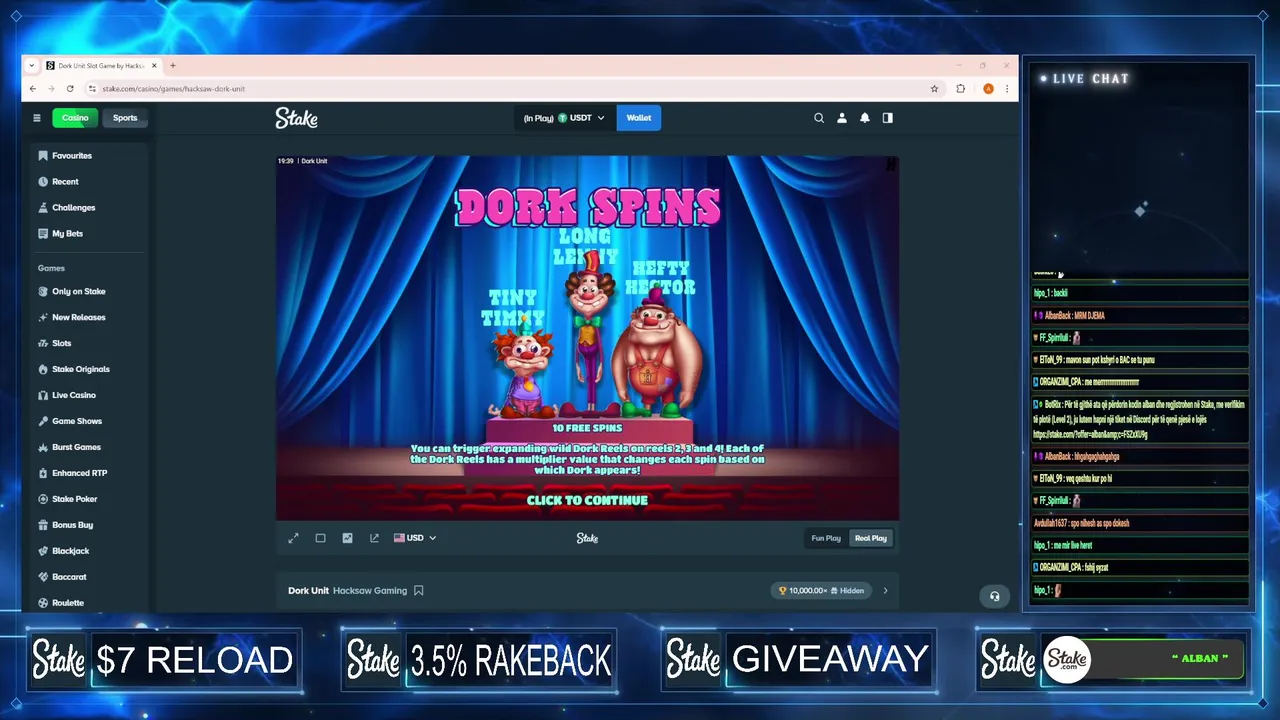The height and width of the screenshot is (720, 1280).
Task: Open New Releases category
Action: (79, 318)
